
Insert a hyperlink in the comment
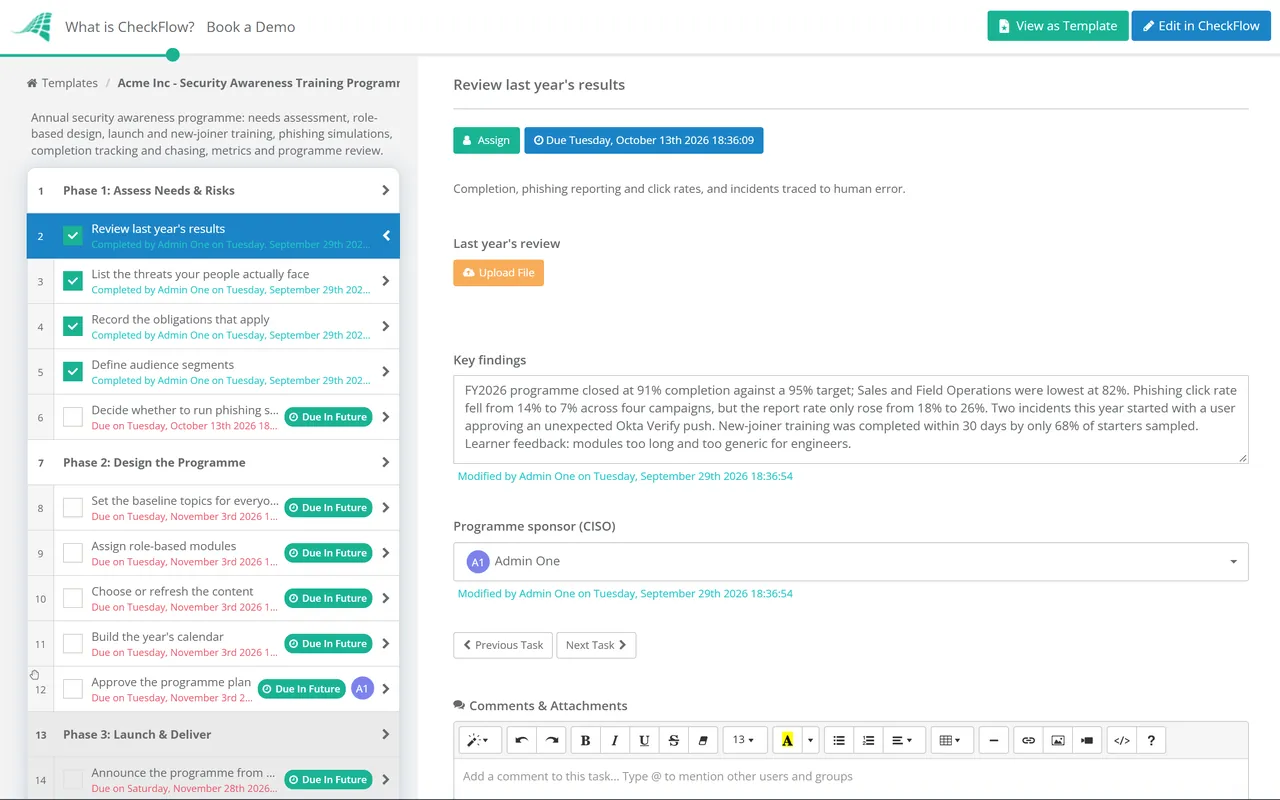(x=1028, y=740)
